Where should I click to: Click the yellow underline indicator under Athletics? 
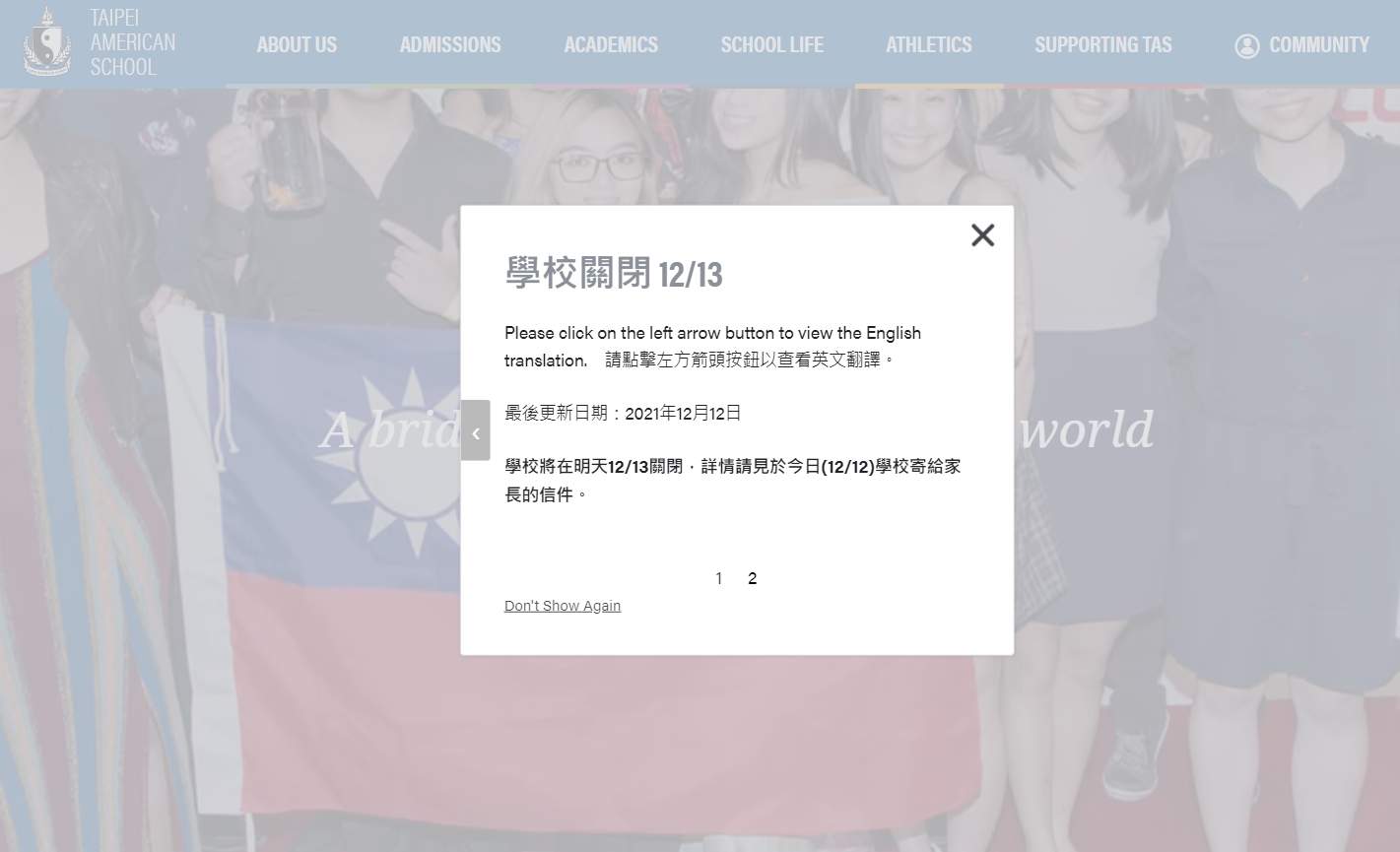[928, 87]
